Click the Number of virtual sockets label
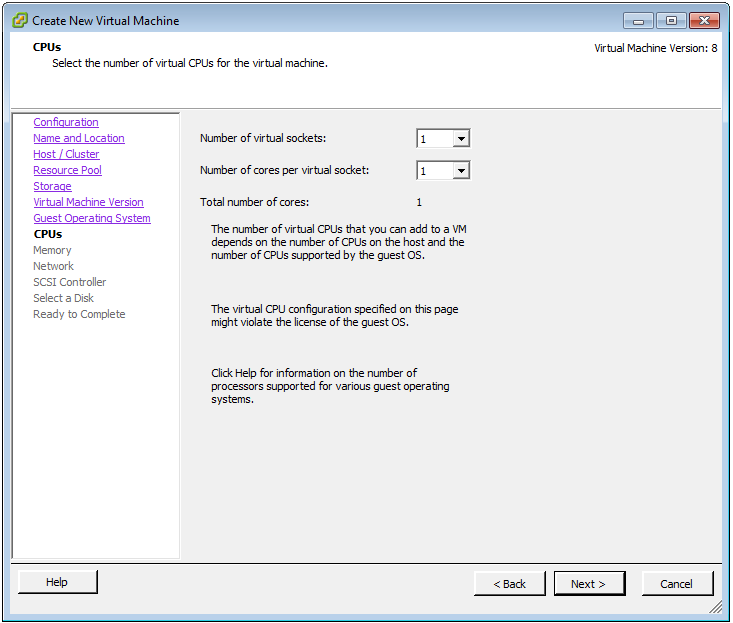This screenshot has width=733, height=623. [x=263, y=138]
